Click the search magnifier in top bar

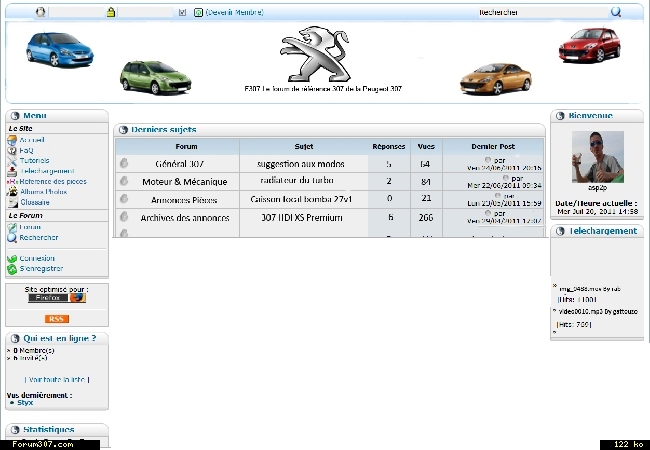pyautogui.click(x=616, y=12)
